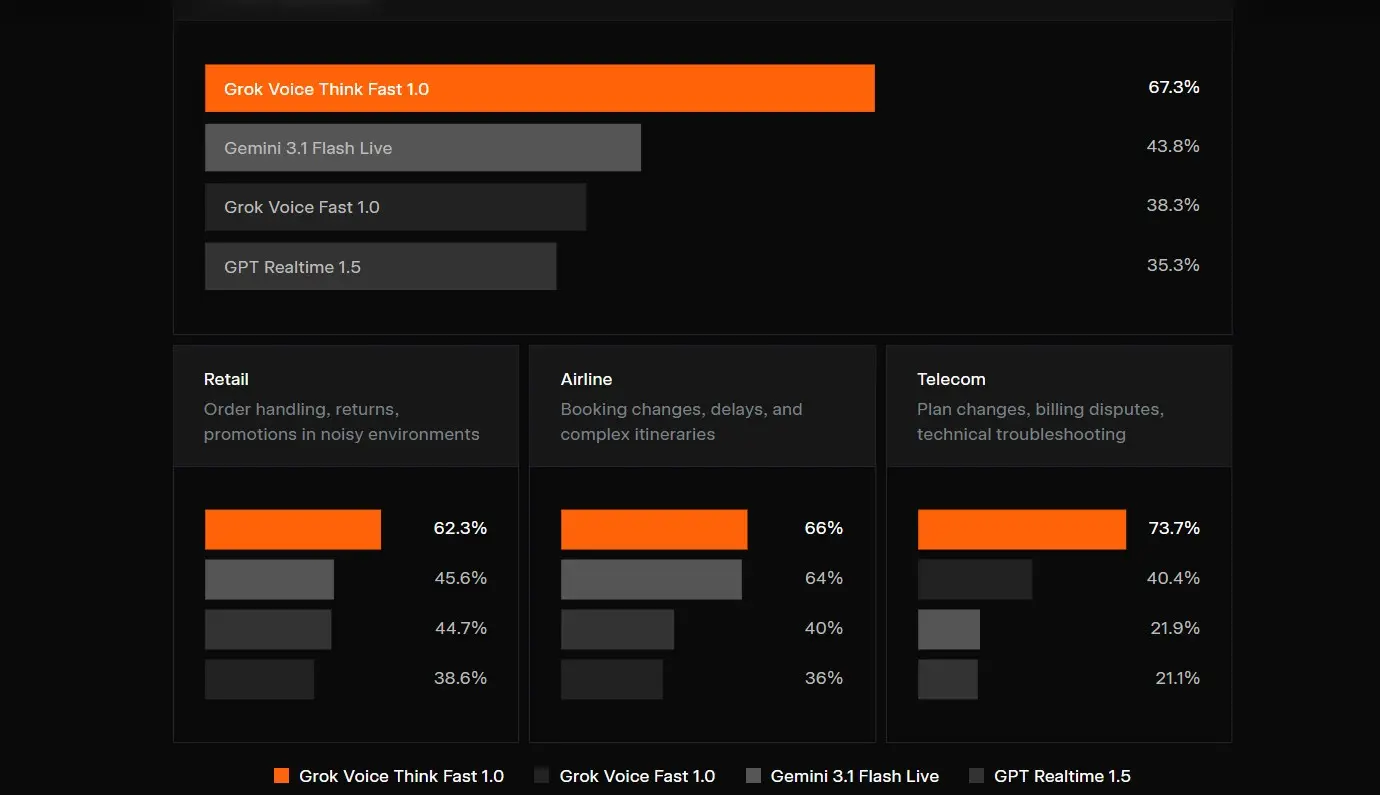Click the GPT Realtime 1.5 bar
This screenshot has height=795, width=1380.
[380, 267]
